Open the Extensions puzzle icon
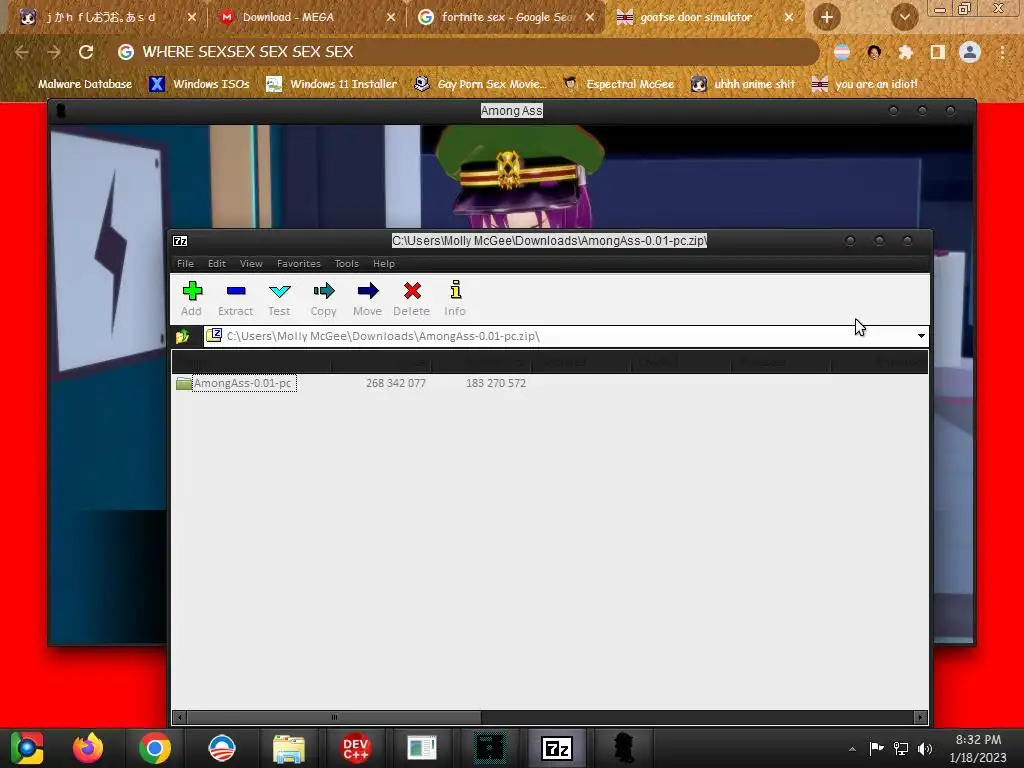This screenshot has height=768, width=1024. coord(905,52)
